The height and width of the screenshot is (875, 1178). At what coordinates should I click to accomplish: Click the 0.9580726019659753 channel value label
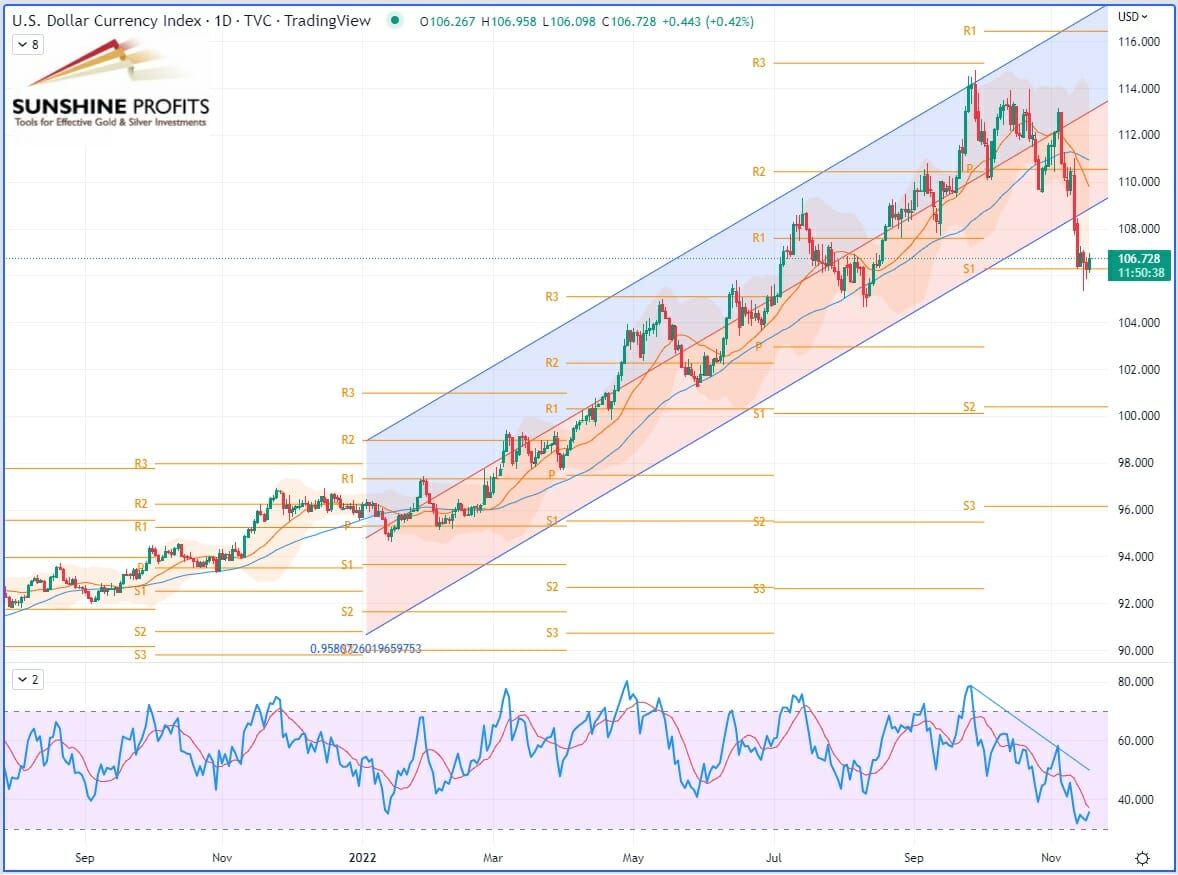pyautogui.click(x=365, y=649)
